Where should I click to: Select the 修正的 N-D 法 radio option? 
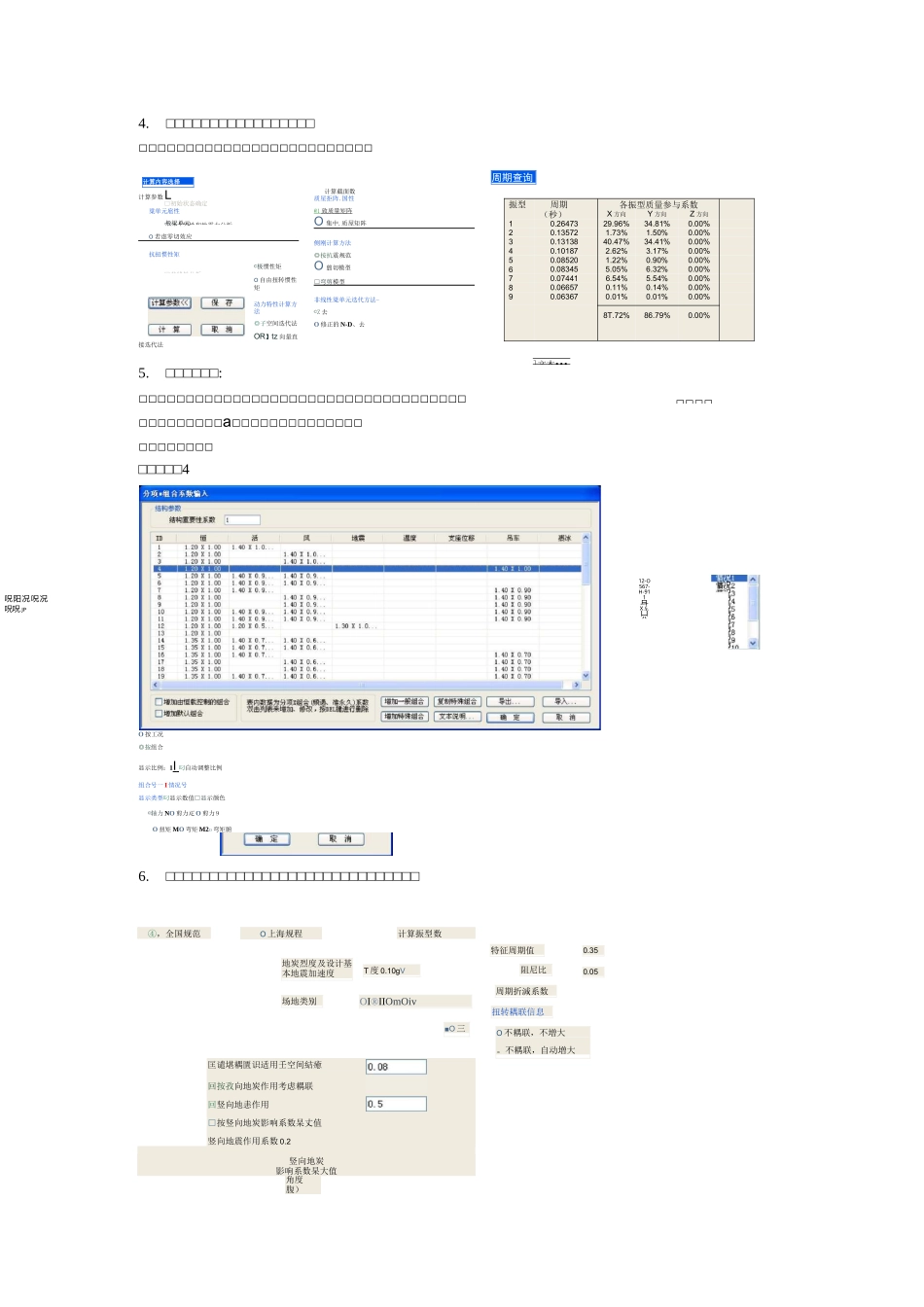316,325
